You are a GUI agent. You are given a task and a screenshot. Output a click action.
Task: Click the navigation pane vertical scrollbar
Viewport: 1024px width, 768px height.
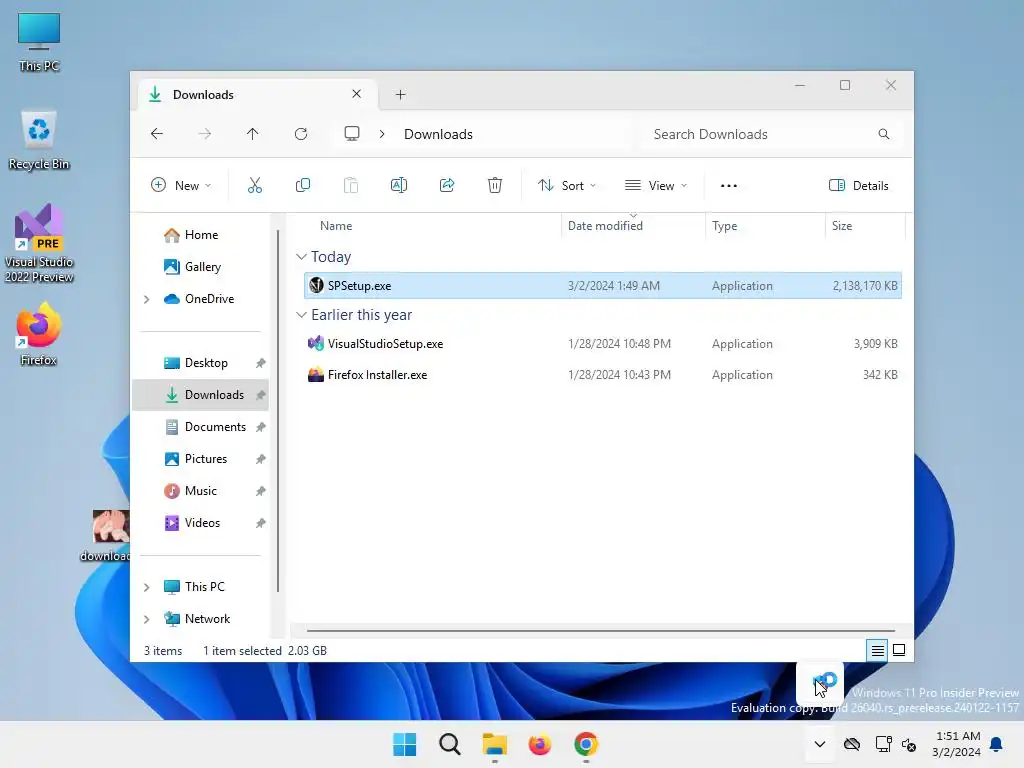point(278,411)
